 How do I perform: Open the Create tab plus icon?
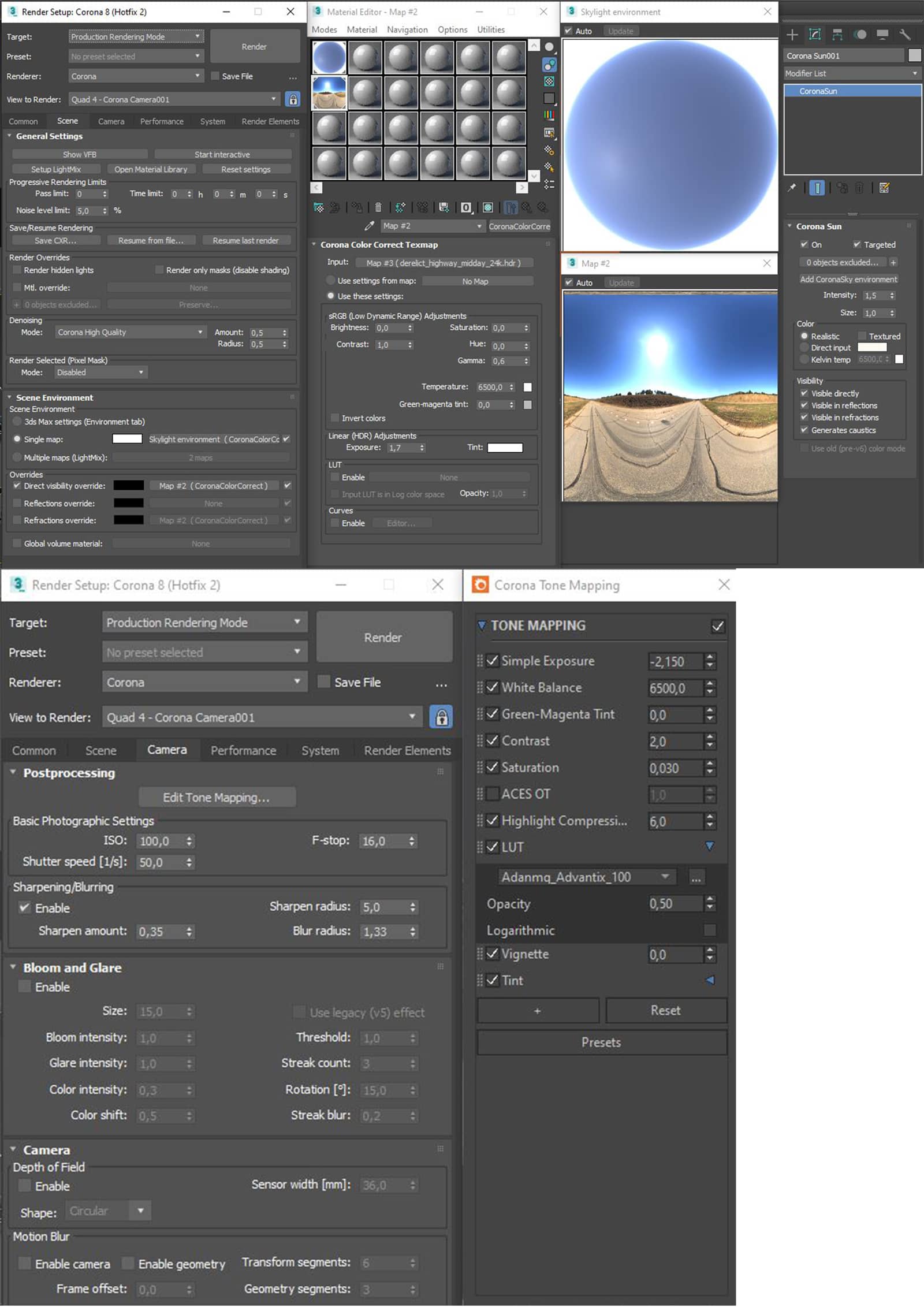pyautogui.click(x=792, y=35)
